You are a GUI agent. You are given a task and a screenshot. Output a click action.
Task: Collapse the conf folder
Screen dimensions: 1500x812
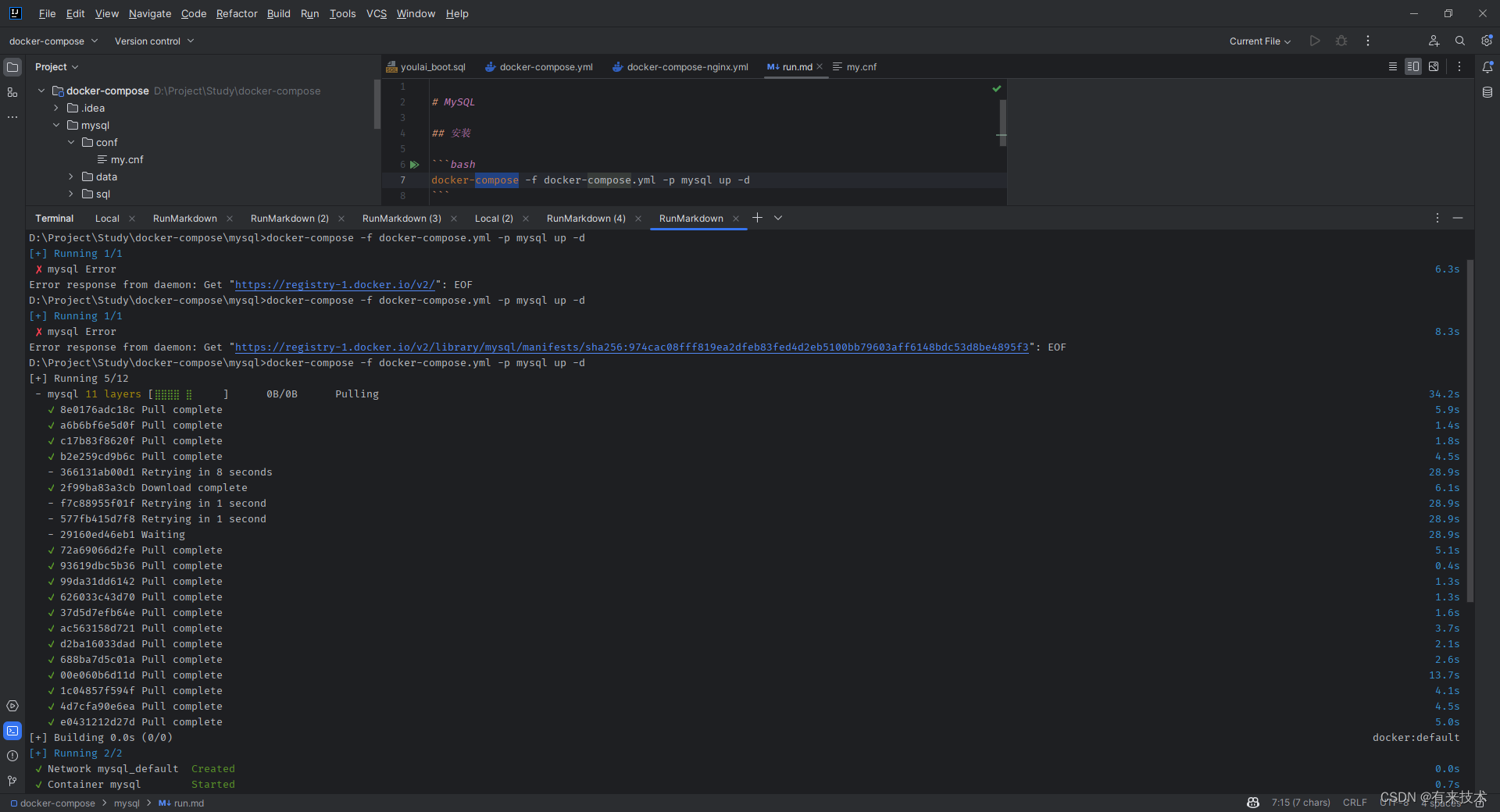(71, 142)
